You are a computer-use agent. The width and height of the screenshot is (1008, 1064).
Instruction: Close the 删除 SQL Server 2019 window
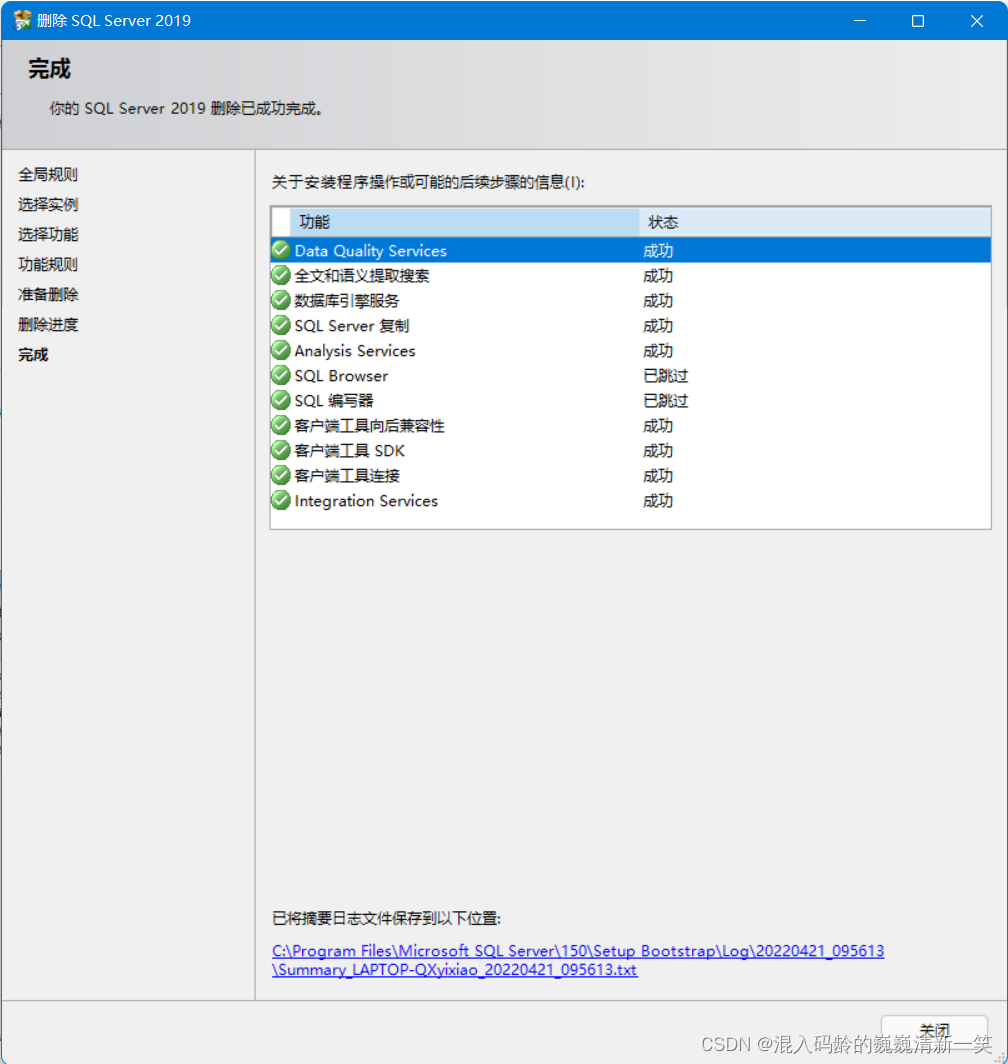977,21
